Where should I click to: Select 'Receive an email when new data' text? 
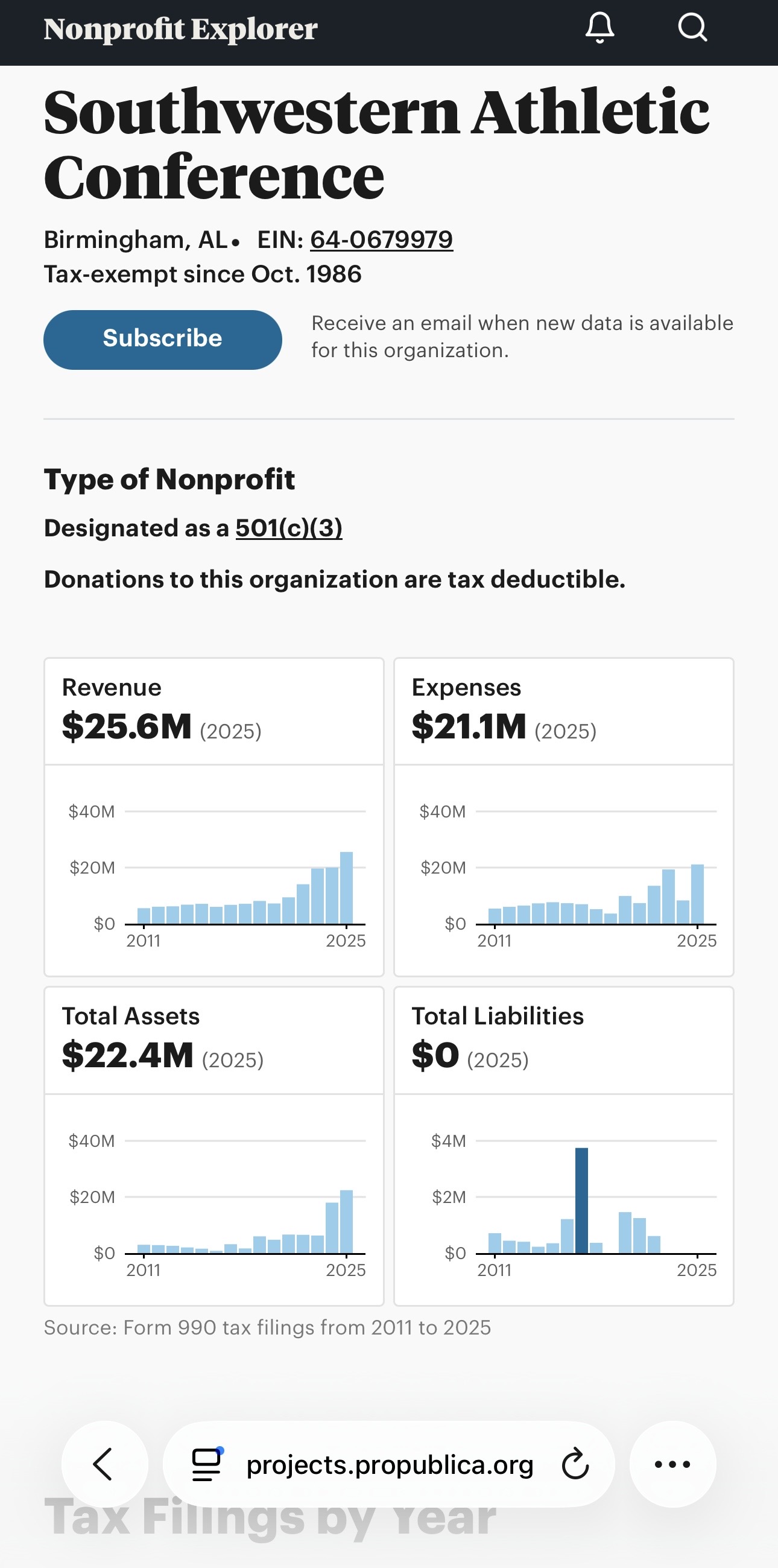pyautogui.click(x=522, y=337)
